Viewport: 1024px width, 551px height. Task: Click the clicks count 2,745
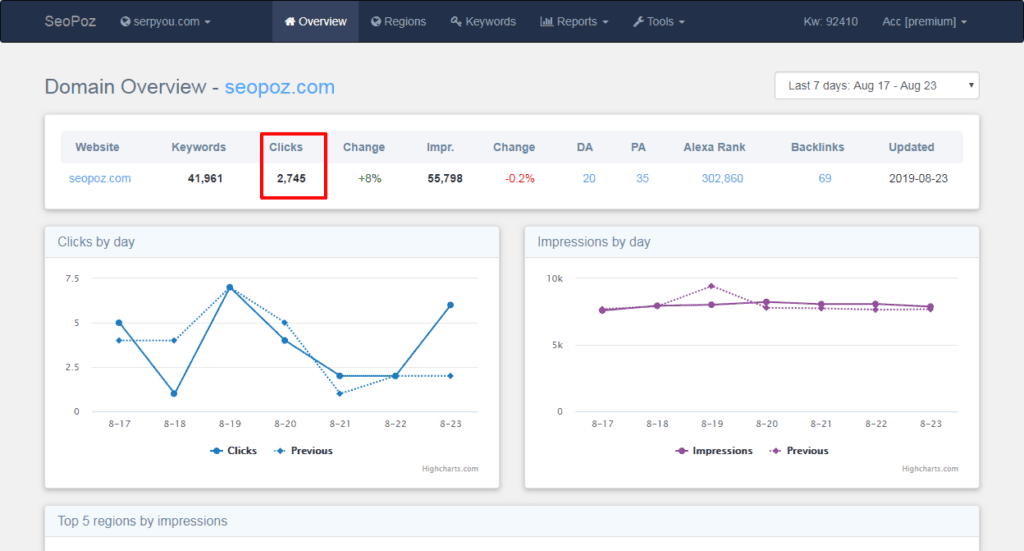click(291, 178)
